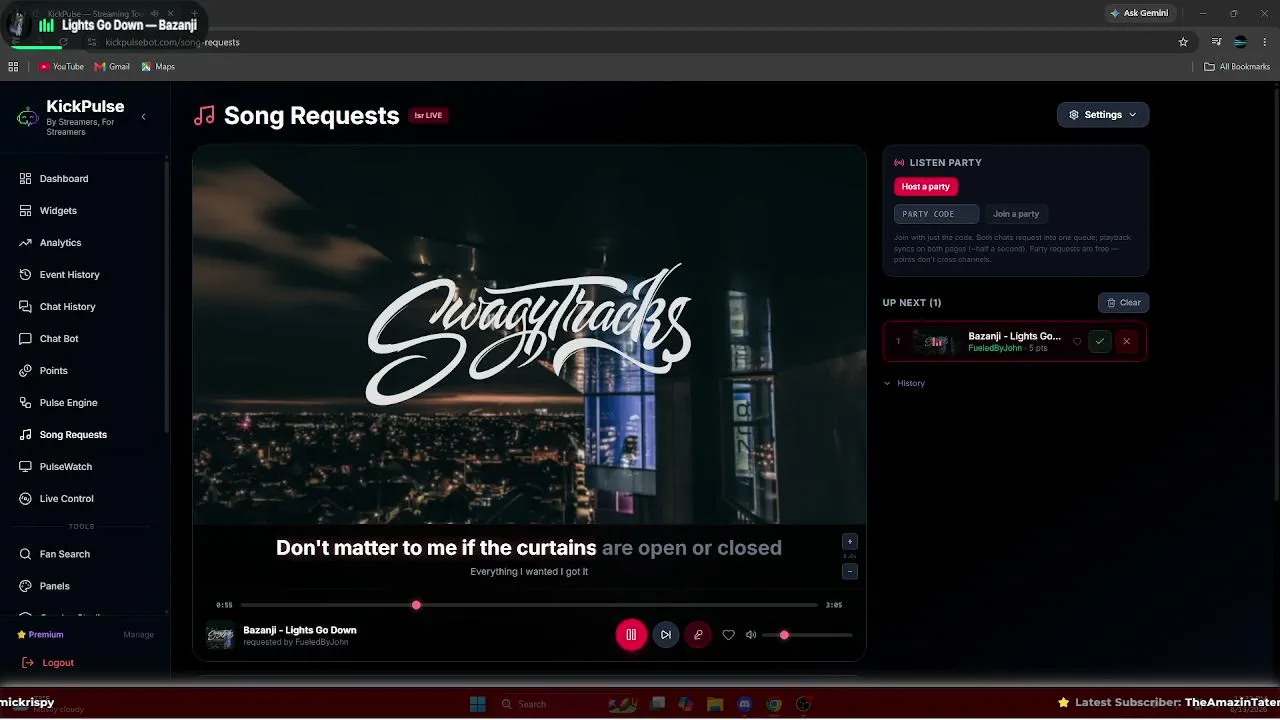Click the Song Requests music note sidebar icon
This screenshot has width=1280, height=720.
(x=26, y=435)
